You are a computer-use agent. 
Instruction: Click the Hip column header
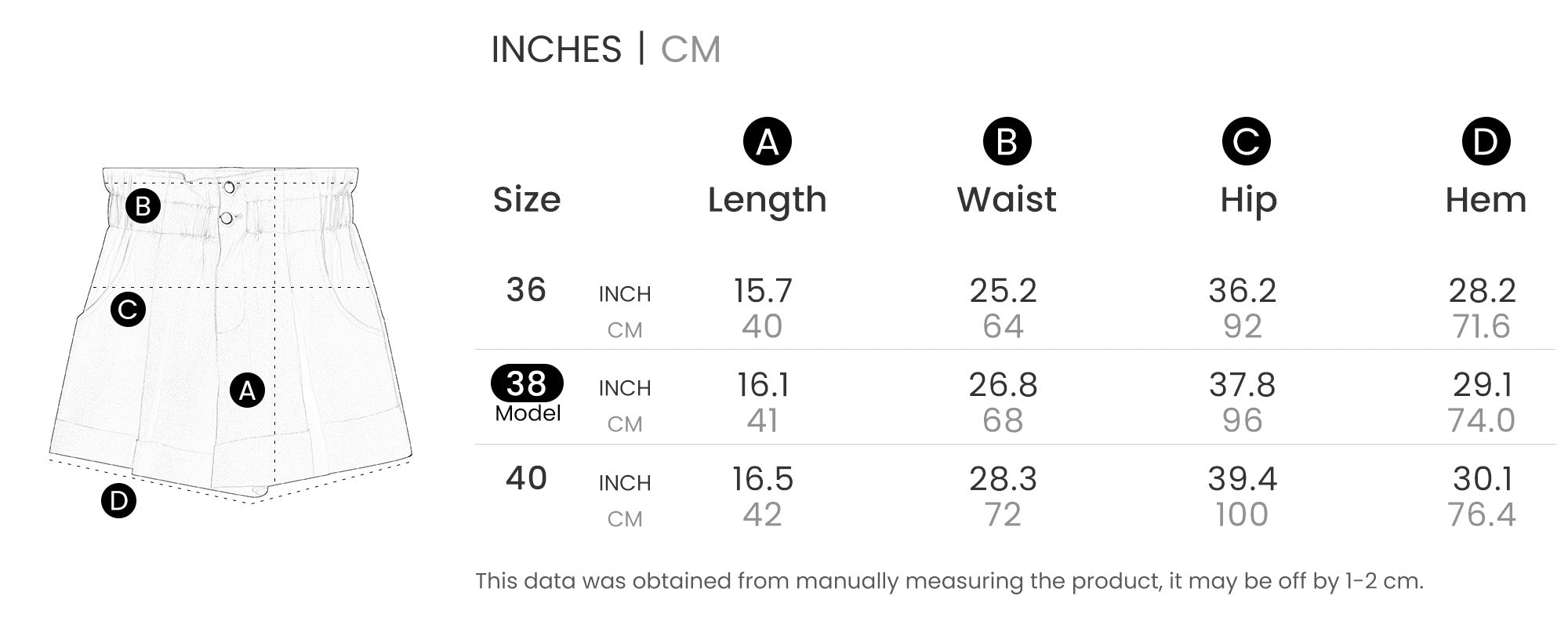point(1248,200)
